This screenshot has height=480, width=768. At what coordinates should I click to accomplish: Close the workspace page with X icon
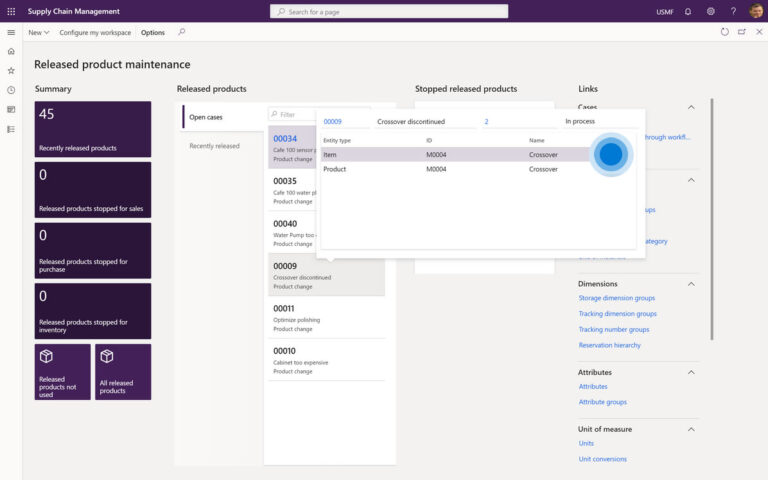pos(759,32)
